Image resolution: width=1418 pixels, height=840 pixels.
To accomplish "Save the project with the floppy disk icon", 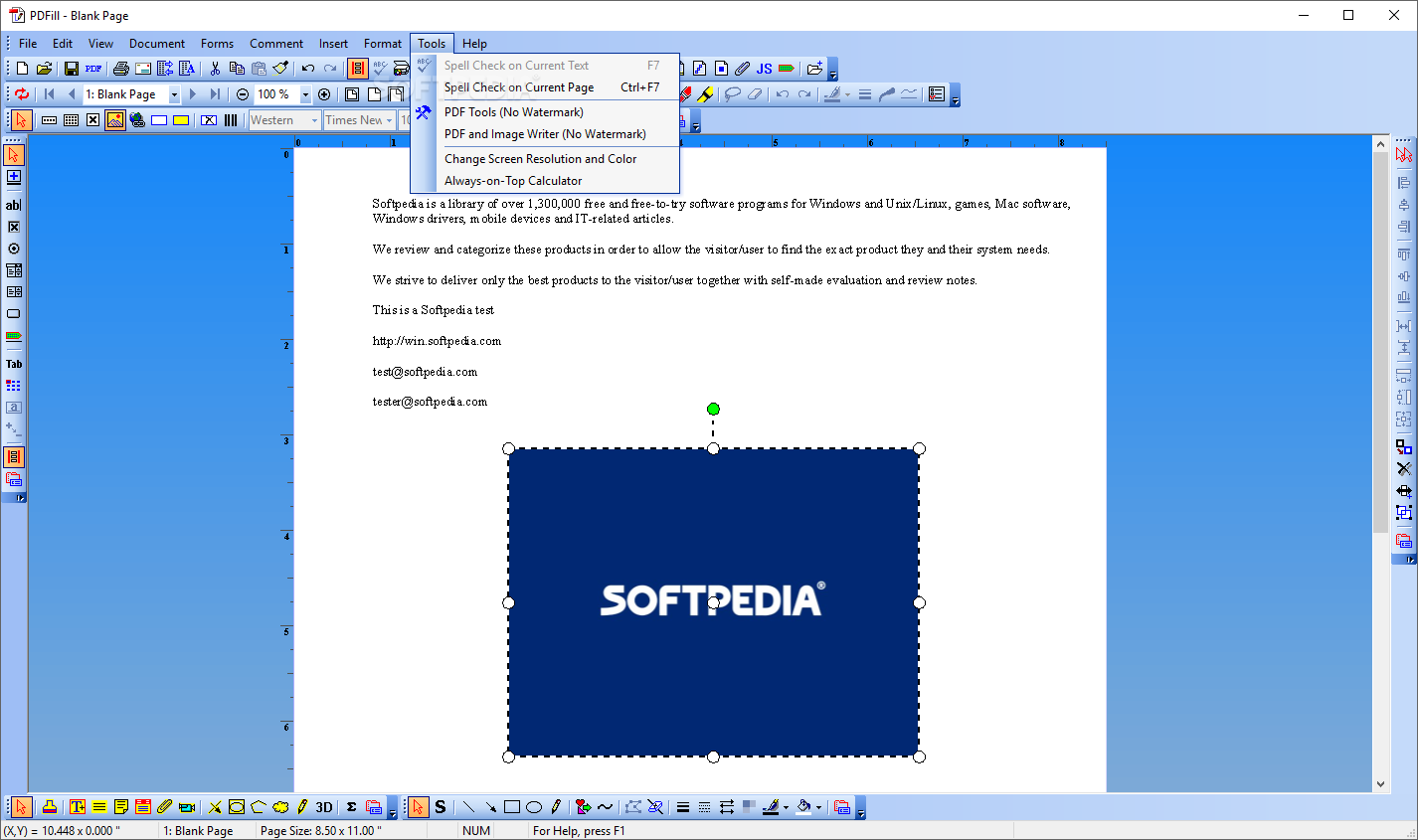I will 72,69.
